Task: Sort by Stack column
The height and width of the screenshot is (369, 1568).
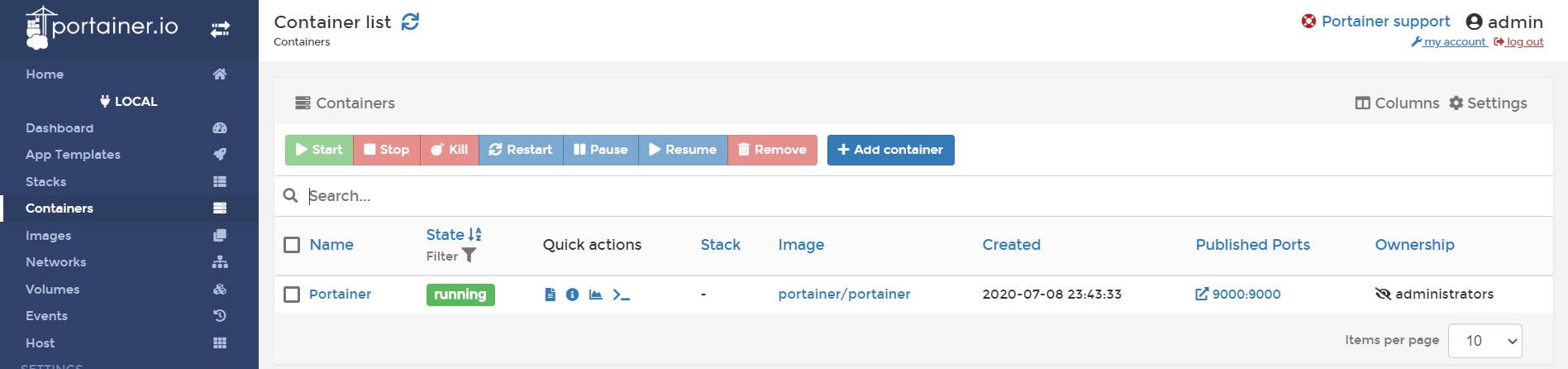Action: click(721, 245)
